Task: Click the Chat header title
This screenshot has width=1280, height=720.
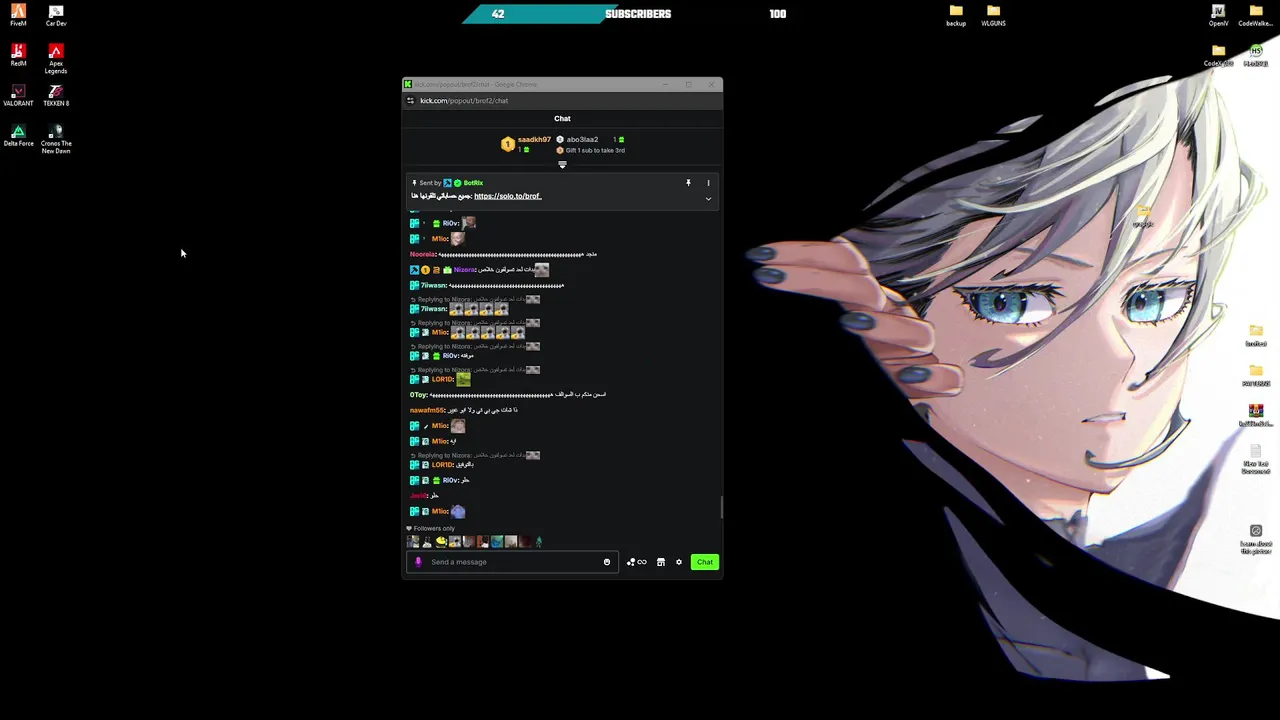Action: coord(562,119)
